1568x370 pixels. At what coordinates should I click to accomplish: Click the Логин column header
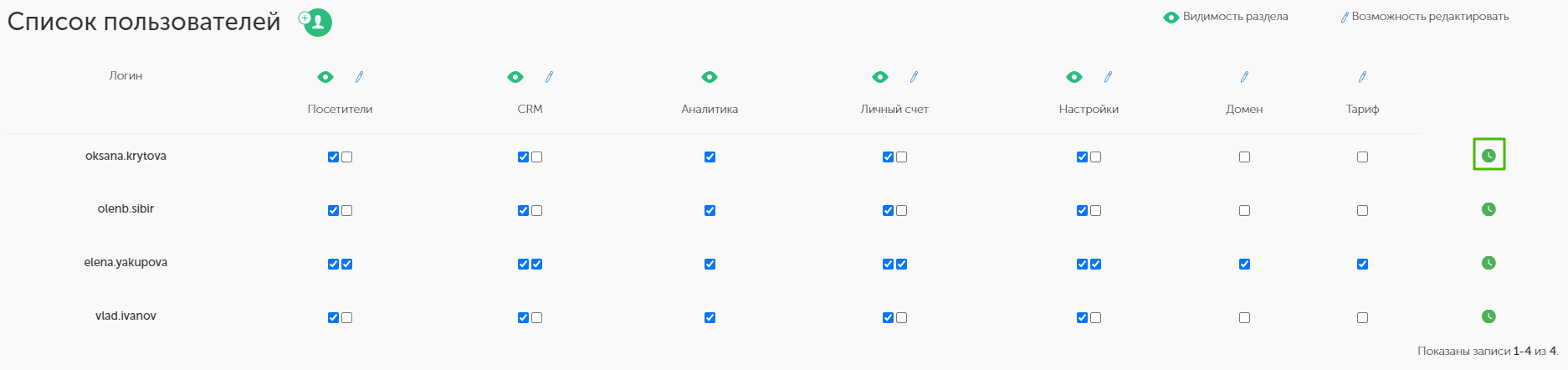pos(126,75)
